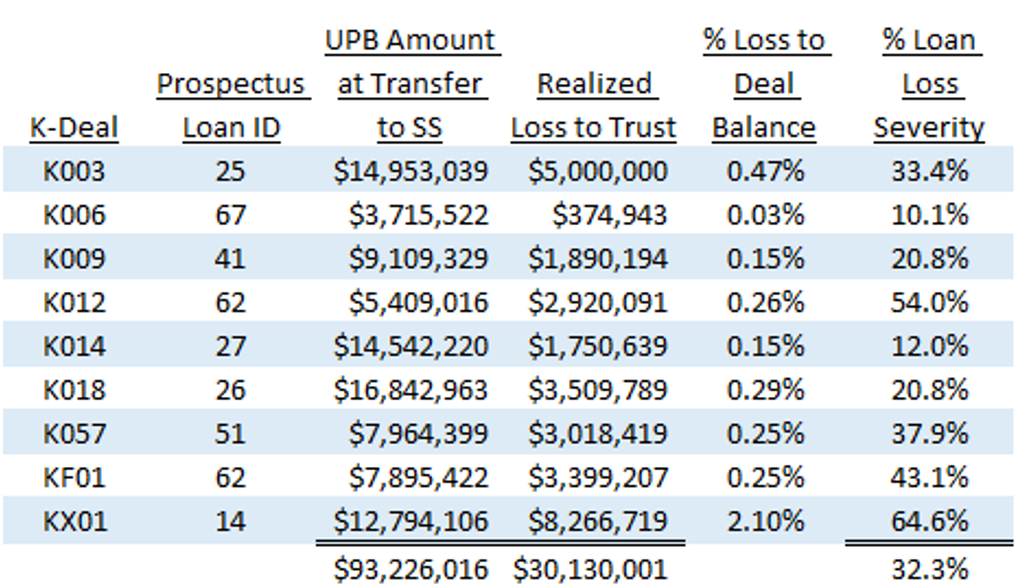Select the % Loan Loss Severity header
The height and width of the screenshot is (584, 1018).
[929, 85]
